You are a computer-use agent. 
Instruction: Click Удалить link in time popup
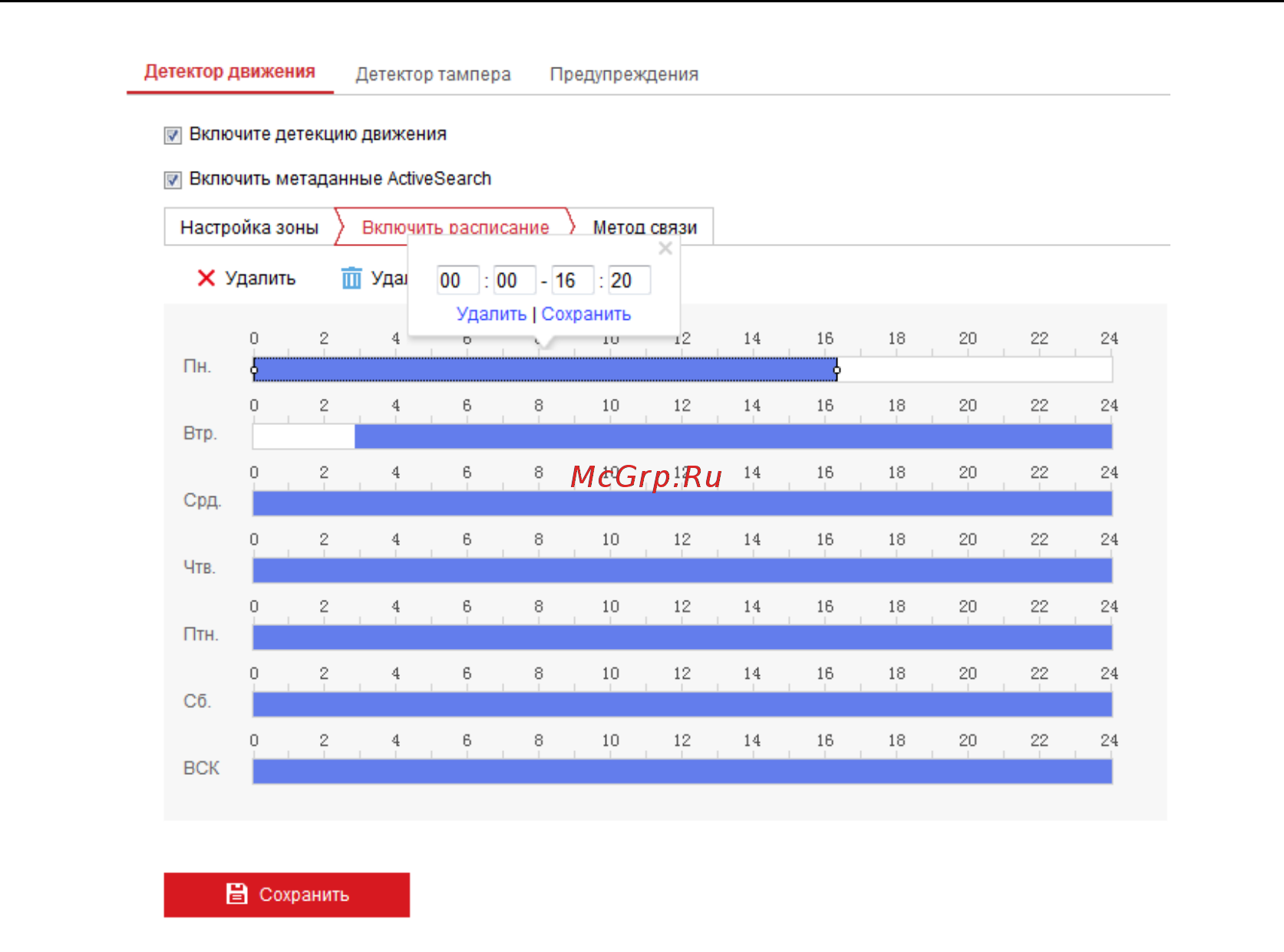(491, 314)
